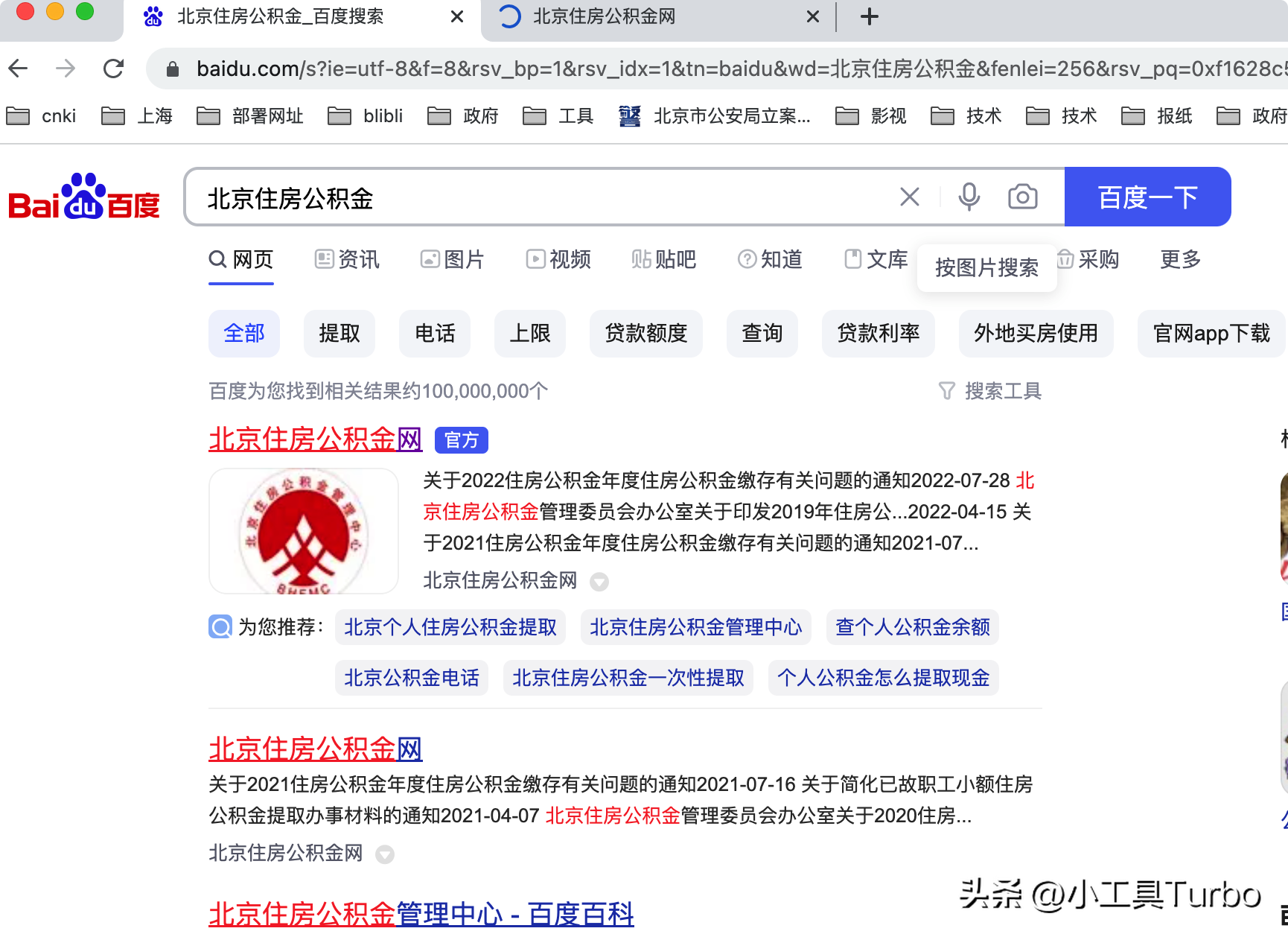Click the search tools funnel icon

[x=946, y=391]
